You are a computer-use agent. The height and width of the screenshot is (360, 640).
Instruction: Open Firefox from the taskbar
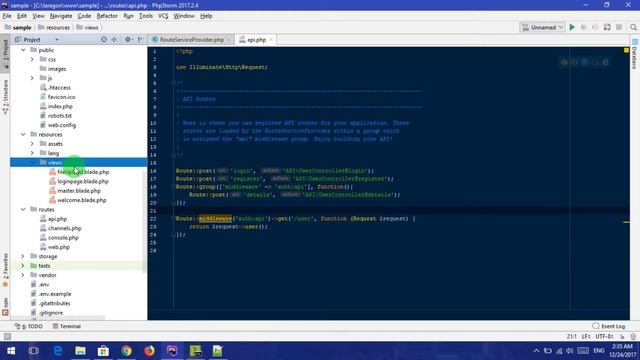pyautogui.click(x=149, y=351)
